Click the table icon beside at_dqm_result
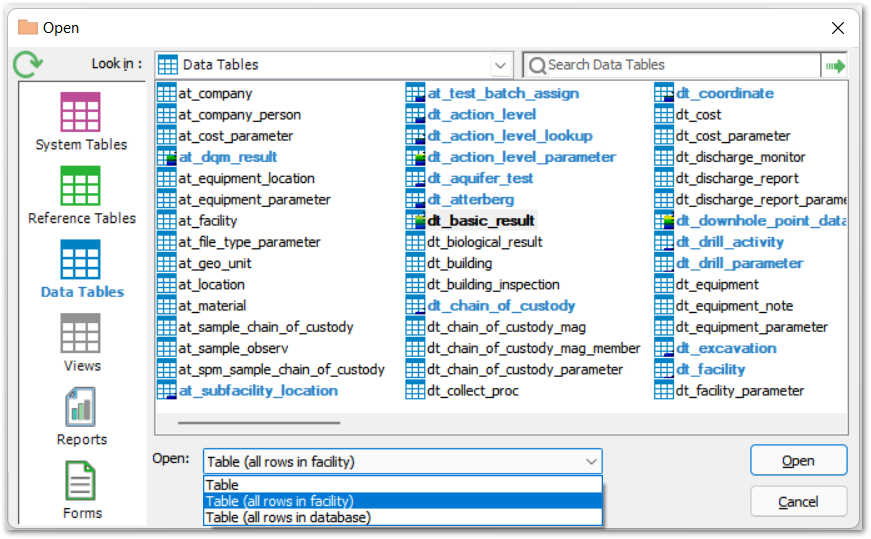The image size is (871, 539). [166, 157]
